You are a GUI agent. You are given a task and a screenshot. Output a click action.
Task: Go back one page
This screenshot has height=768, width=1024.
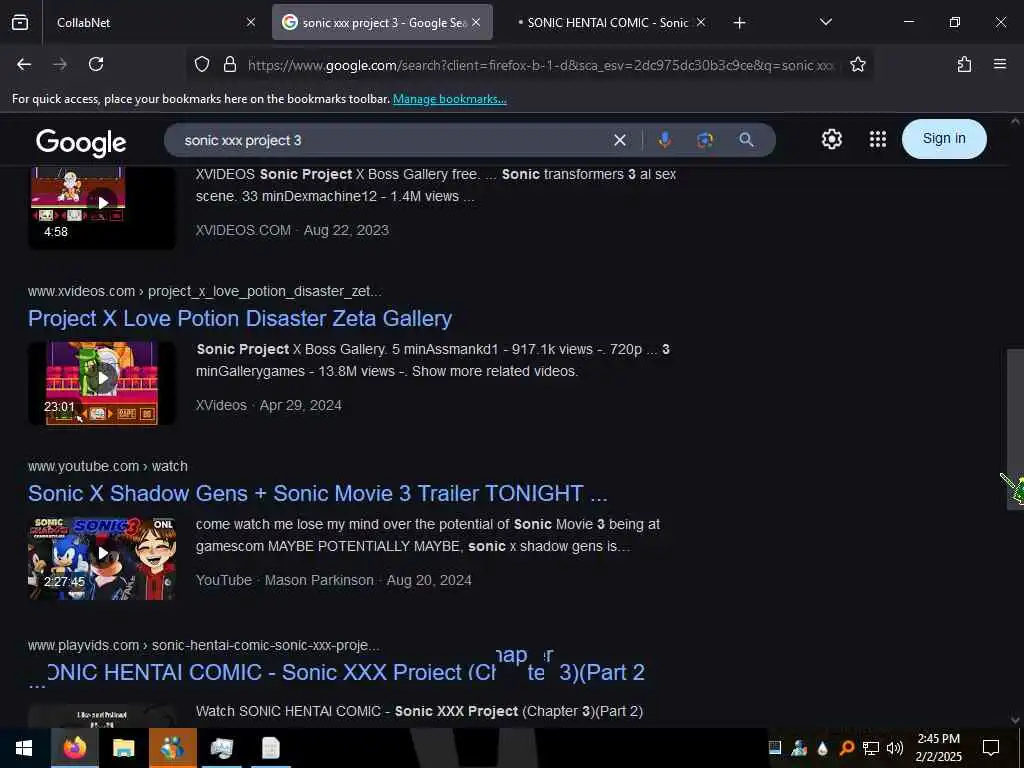tap(24, 64)
